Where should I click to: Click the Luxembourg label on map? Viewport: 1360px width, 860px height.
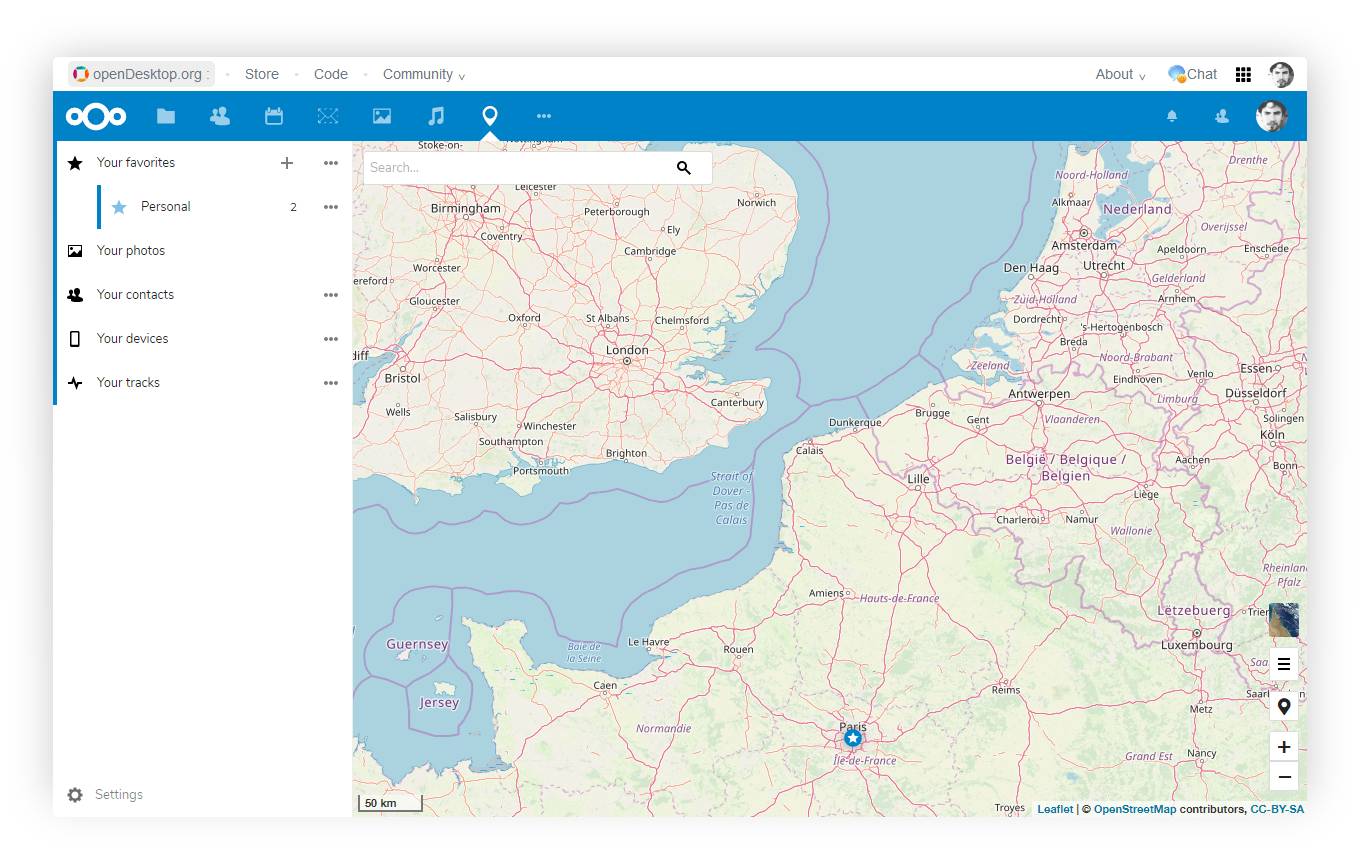pos(1197,645)
